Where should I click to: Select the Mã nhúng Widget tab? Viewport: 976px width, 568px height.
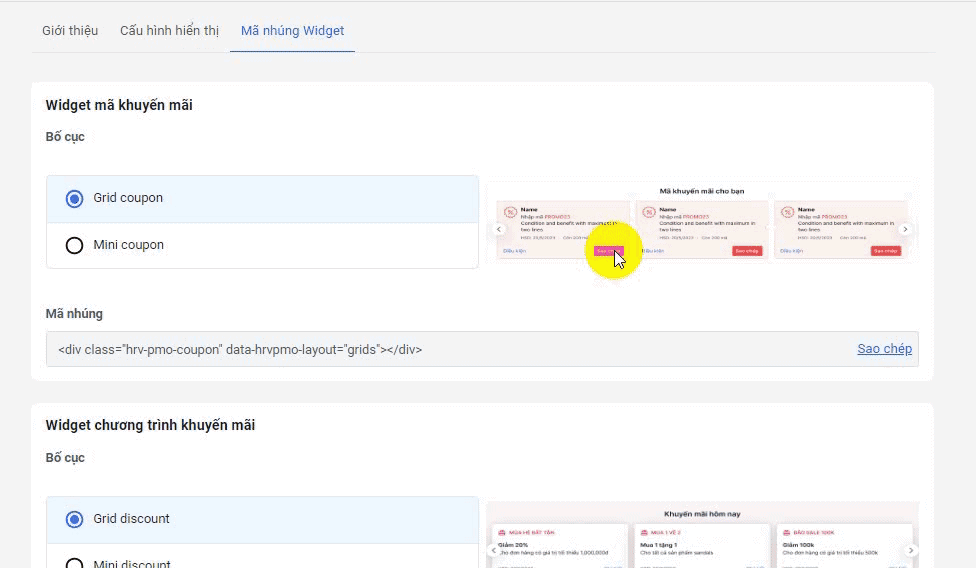click(x=293, y=30)
